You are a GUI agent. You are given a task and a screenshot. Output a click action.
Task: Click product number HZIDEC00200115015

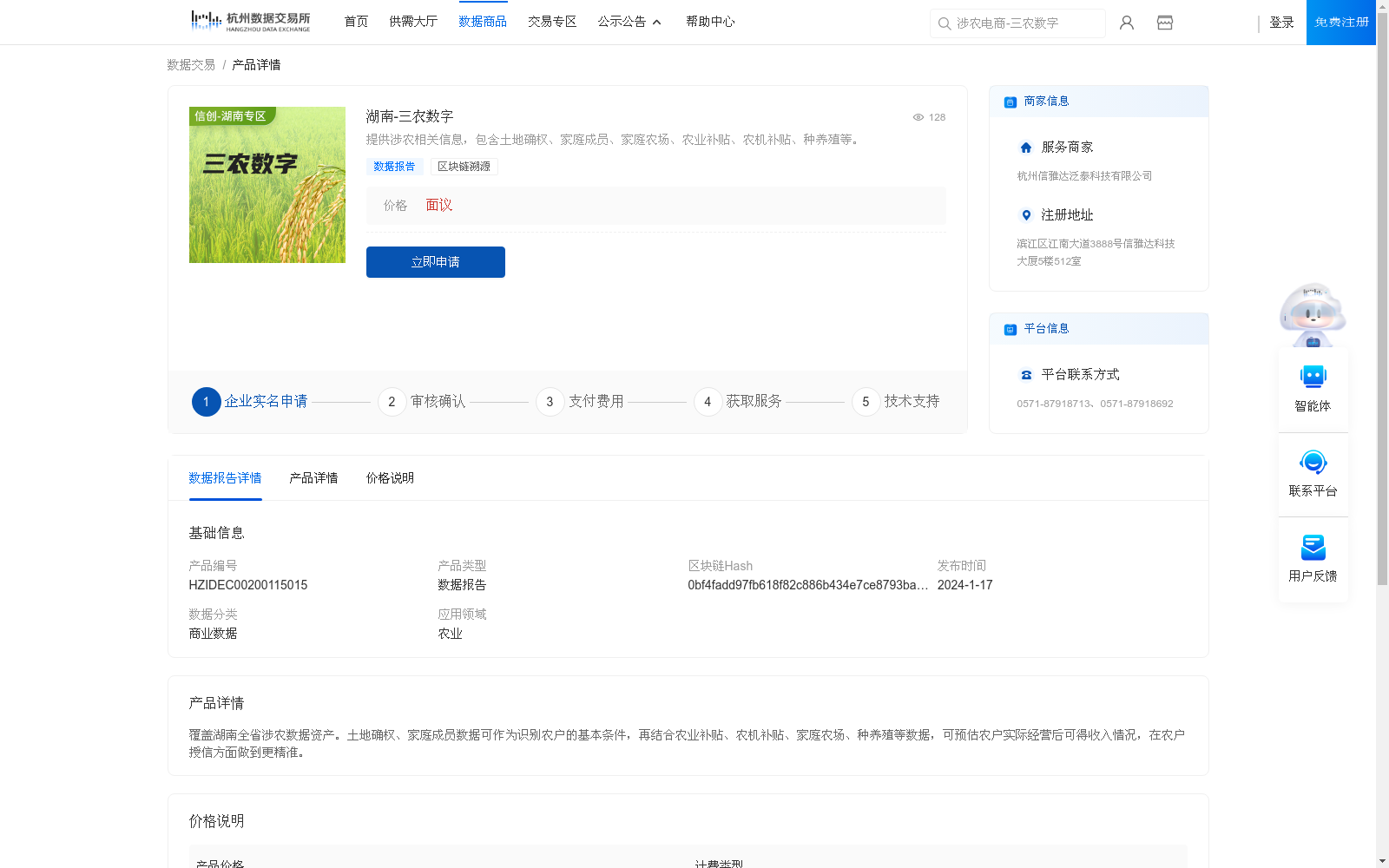(x=248, y=585)
